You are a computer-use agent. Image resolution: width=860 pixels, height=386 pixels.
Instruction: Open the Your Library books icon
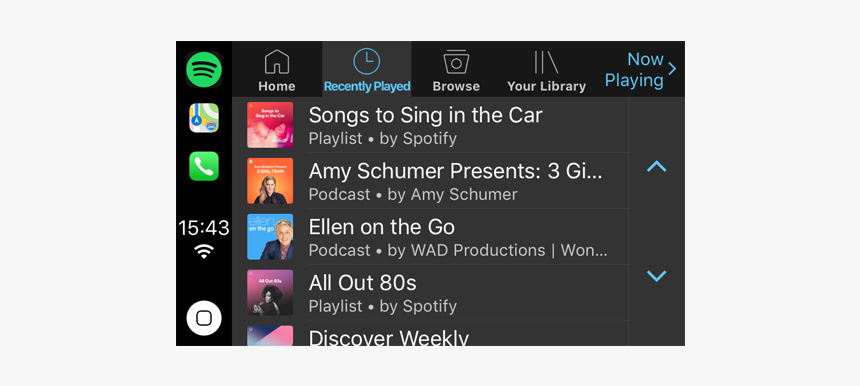(x=546, y=62)
